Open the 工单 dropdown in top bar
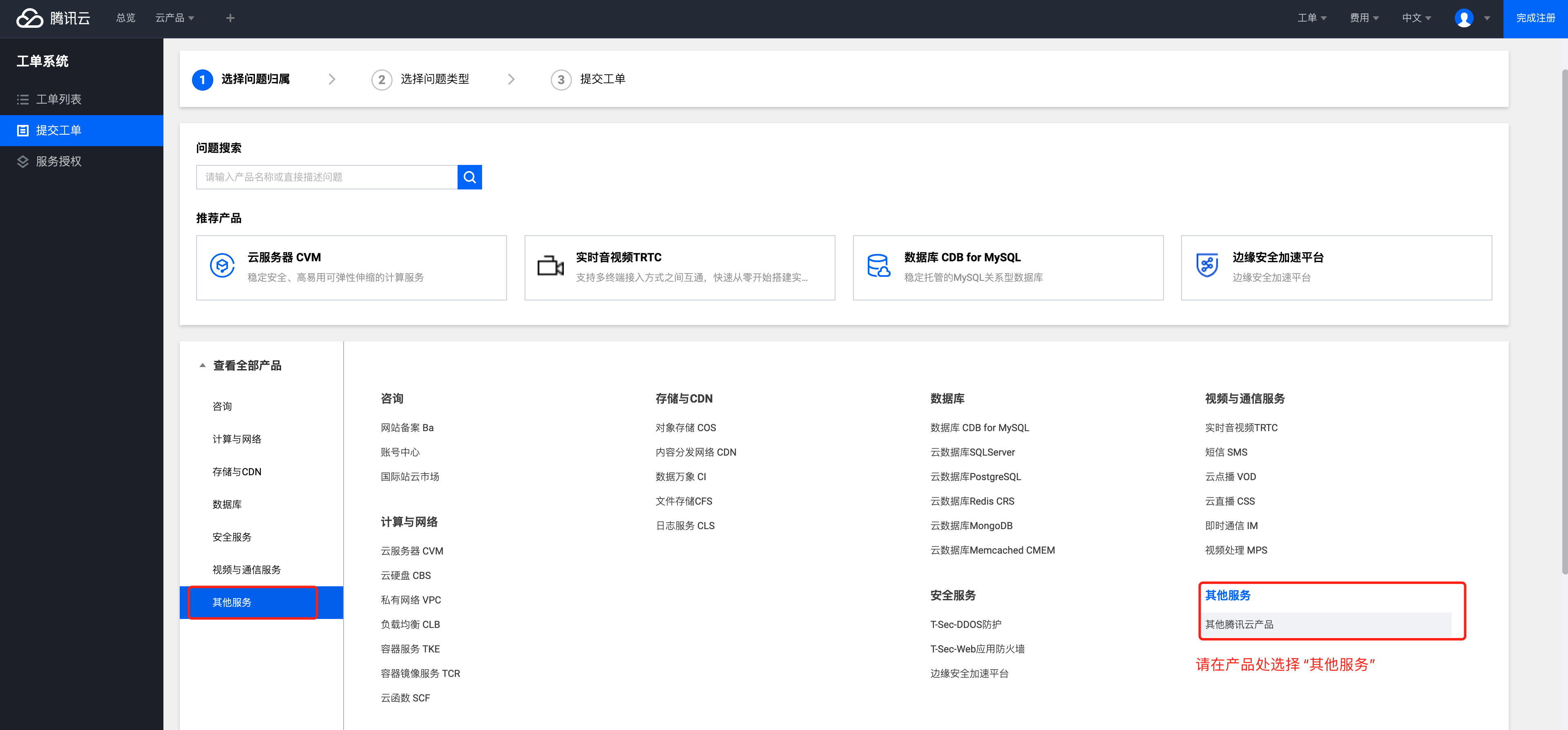The image size is (1568, 730). [x=1311, y=18]
